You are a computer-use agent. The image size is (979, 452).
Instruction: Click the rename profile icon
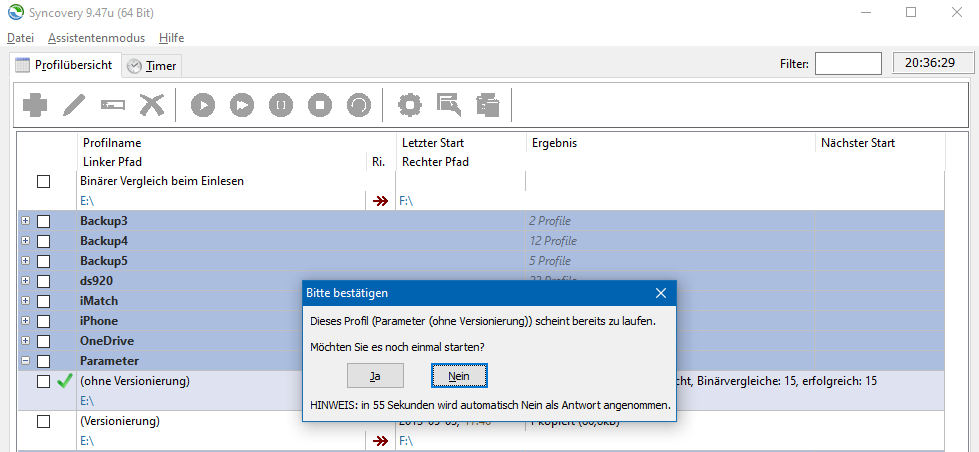112,104
